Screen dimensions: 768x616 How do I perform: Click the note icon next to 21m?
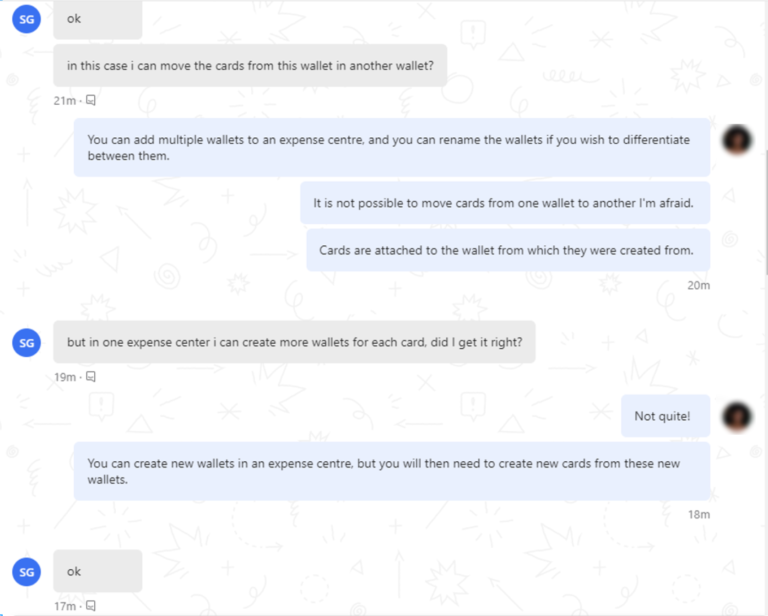(91, 100)
